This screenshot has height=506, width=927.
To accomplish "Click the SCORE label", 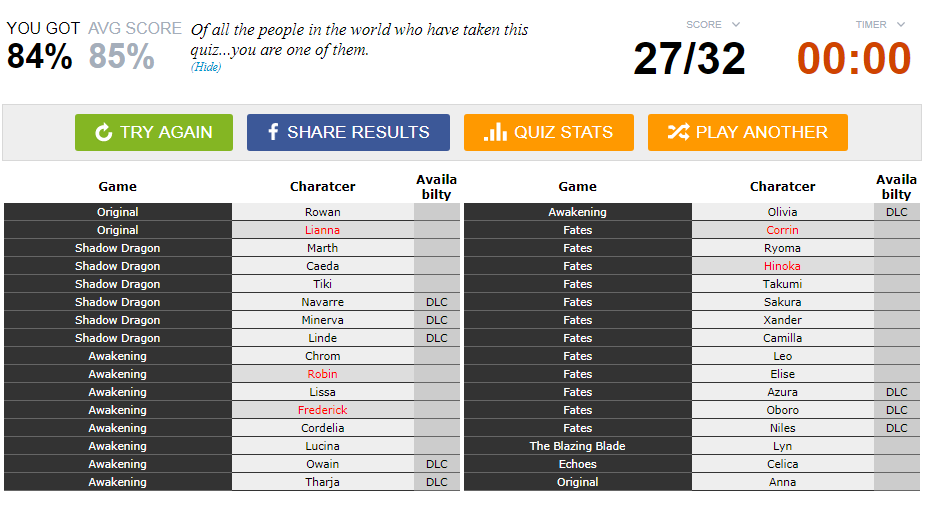I will (704, 24).
